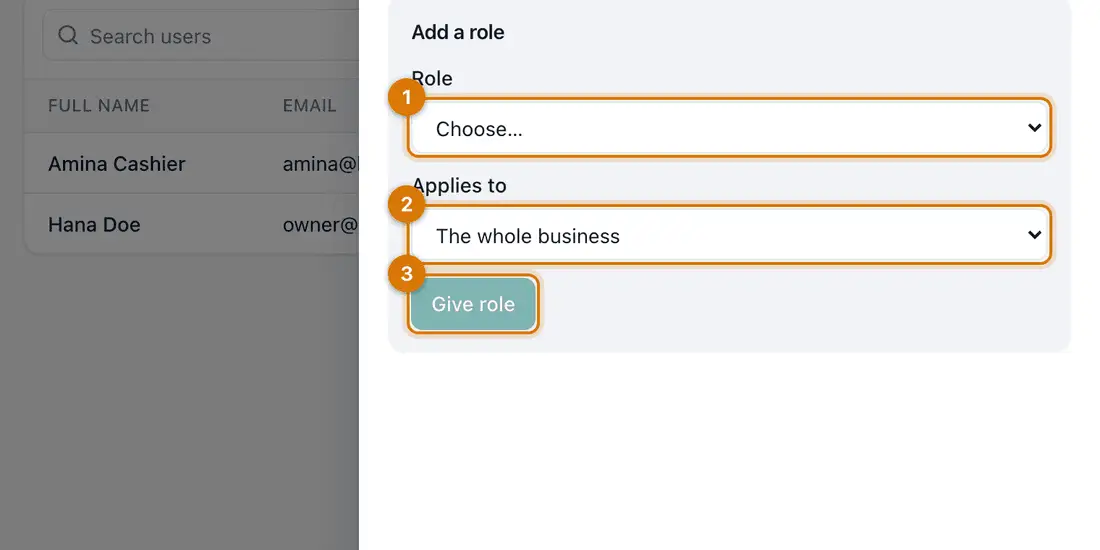Select the Hana Doe name cell

pos(94,224)
